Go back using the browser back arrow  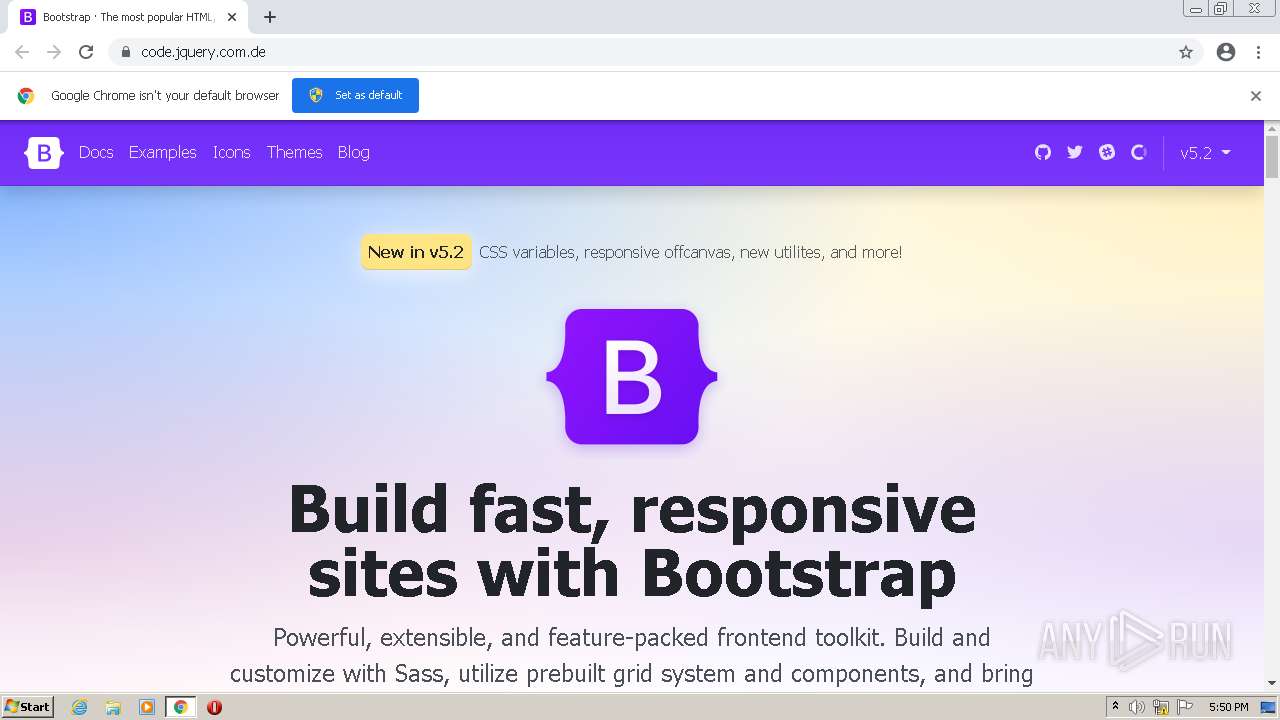pyautogui.click(x=22, y=52)
